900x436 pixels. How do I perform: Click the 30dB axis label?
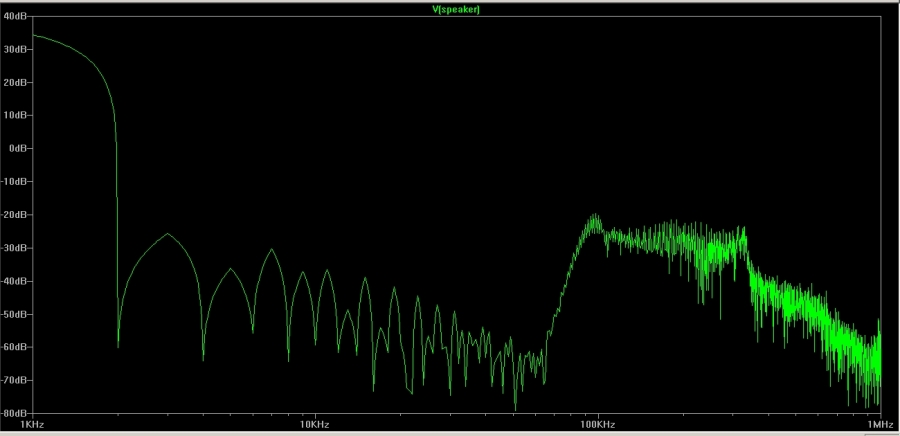coord(14,49)
